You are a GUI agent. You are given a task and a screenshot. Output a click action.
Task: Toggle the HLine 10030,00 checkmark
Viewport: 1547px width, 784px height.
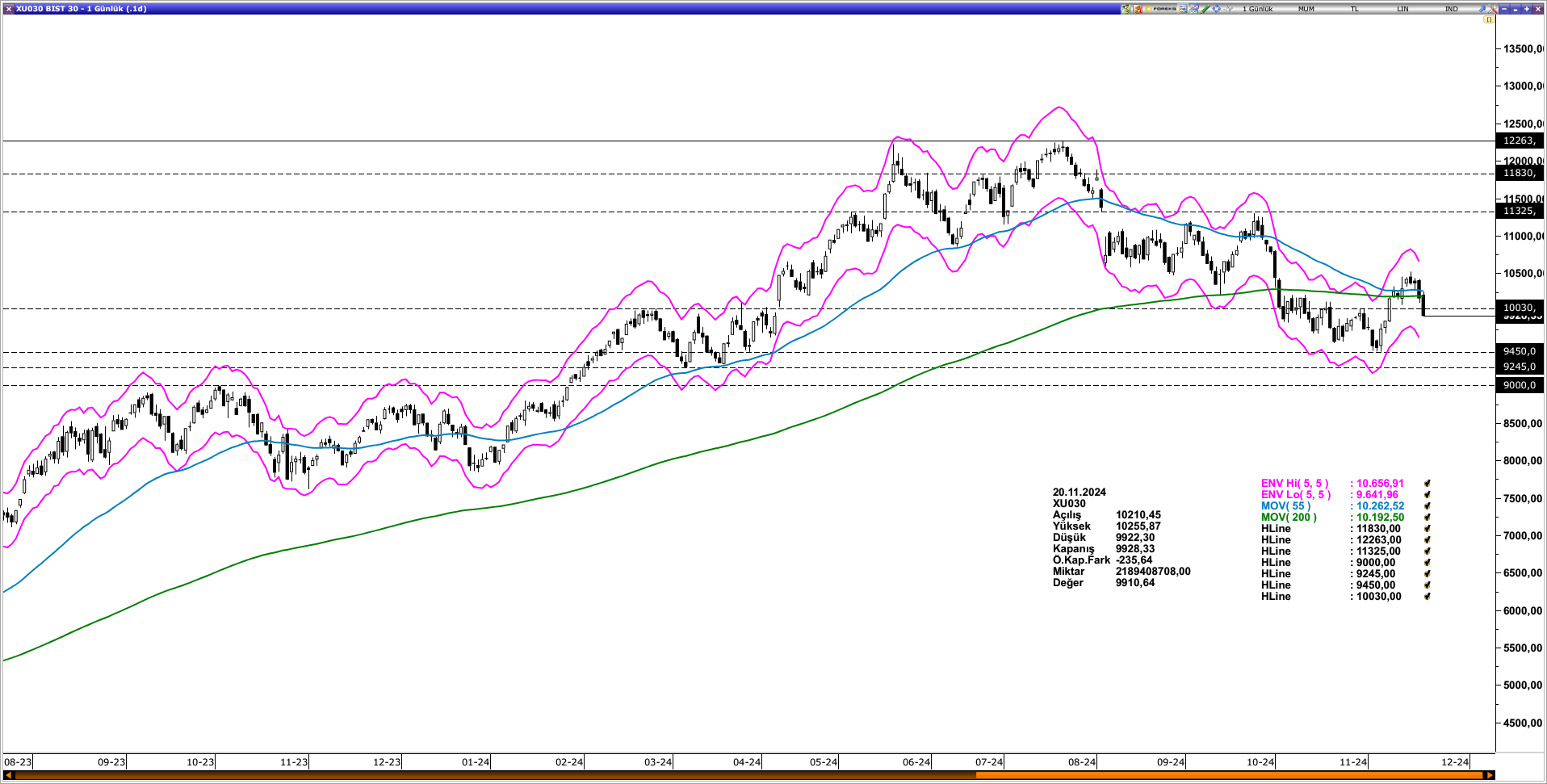pos(1428,597)
